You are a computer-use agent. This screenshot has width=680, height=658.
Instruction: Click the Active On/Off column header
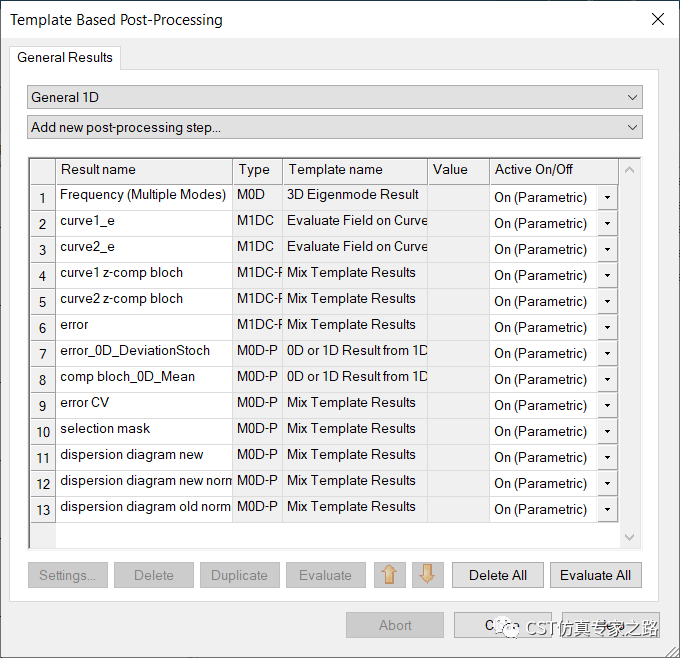(x=554, y=171)
